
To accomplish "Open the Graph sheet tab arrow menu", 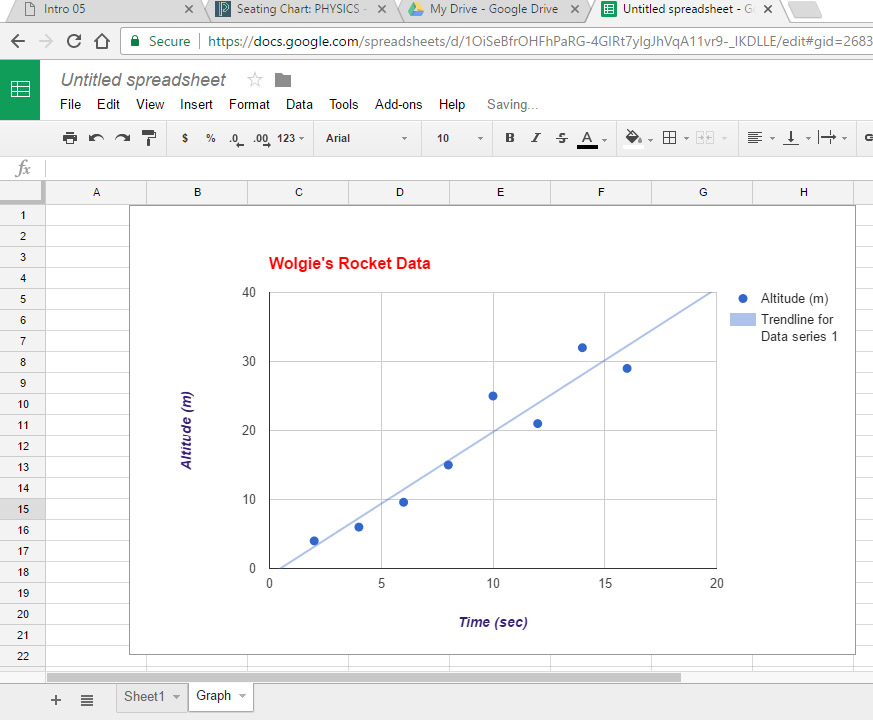I will pyautogui.click(x=242, y=697).
